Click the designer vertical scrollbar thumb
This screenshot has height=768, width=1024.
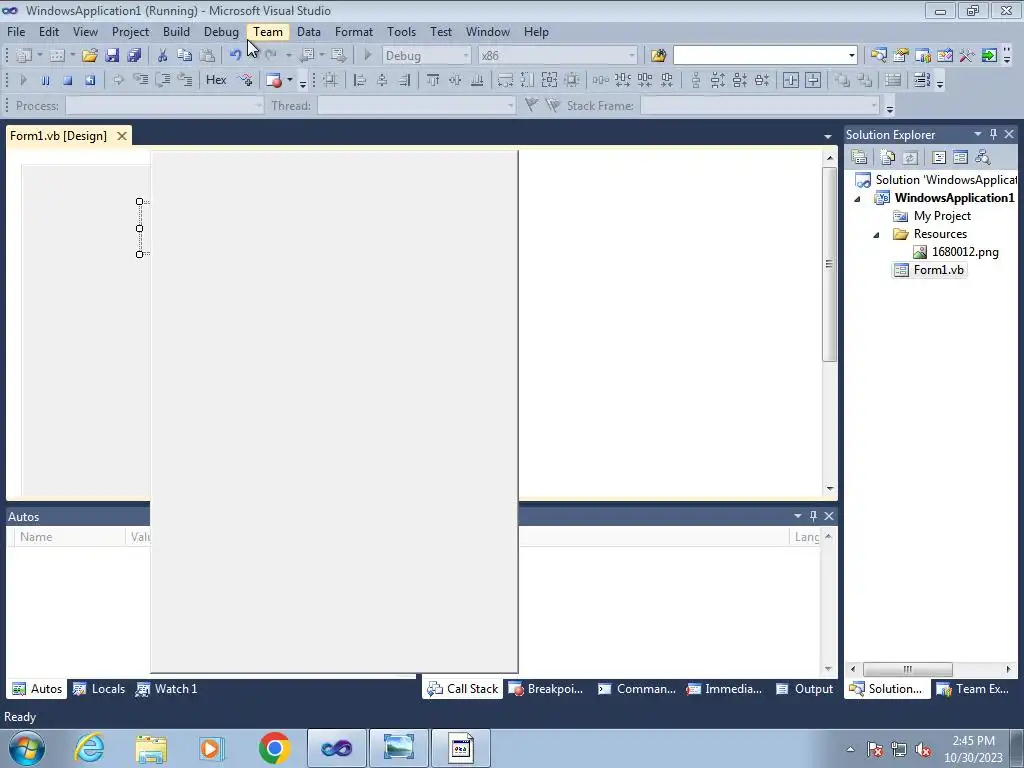[x=829, y=264]
